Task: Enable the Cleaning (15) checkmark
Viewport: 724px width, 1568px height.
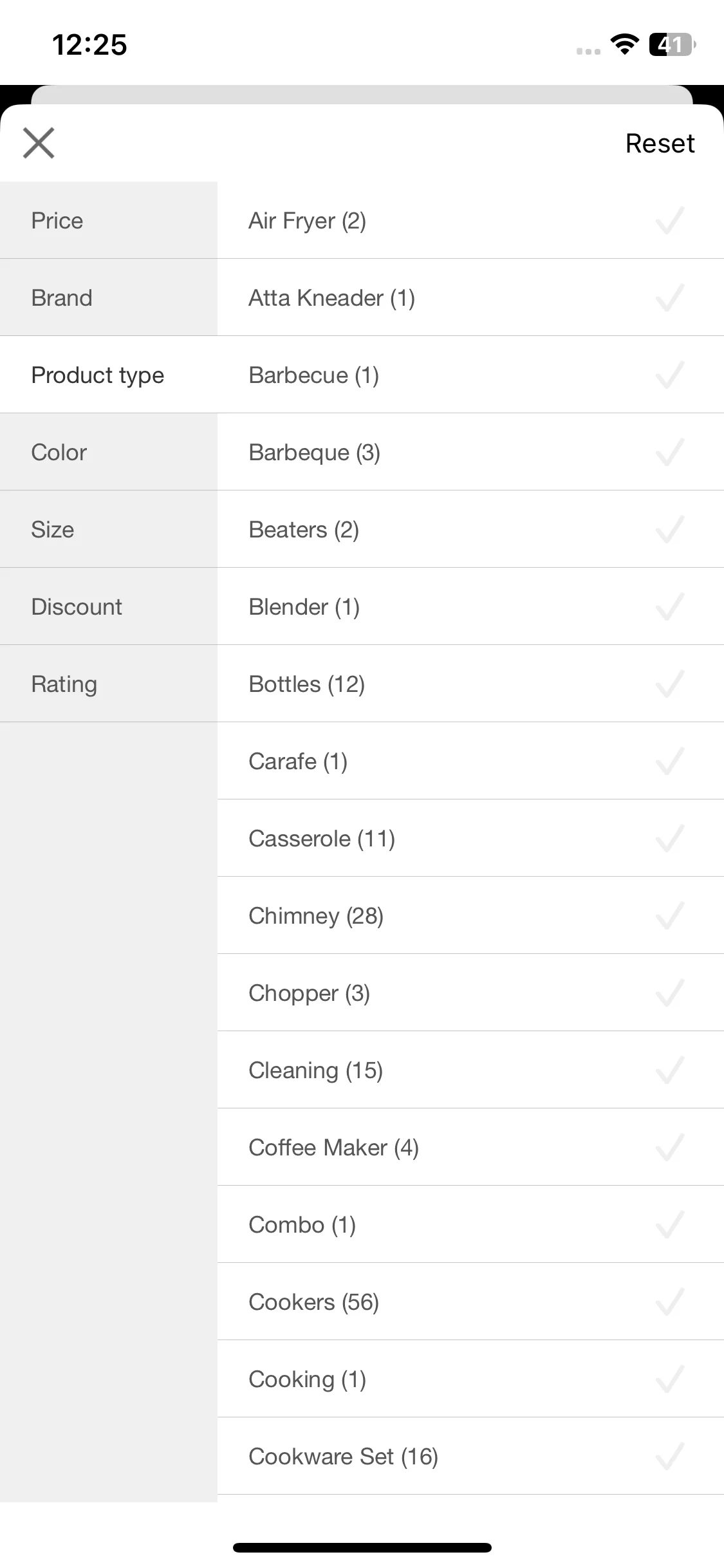Action: click(669, 1070)
